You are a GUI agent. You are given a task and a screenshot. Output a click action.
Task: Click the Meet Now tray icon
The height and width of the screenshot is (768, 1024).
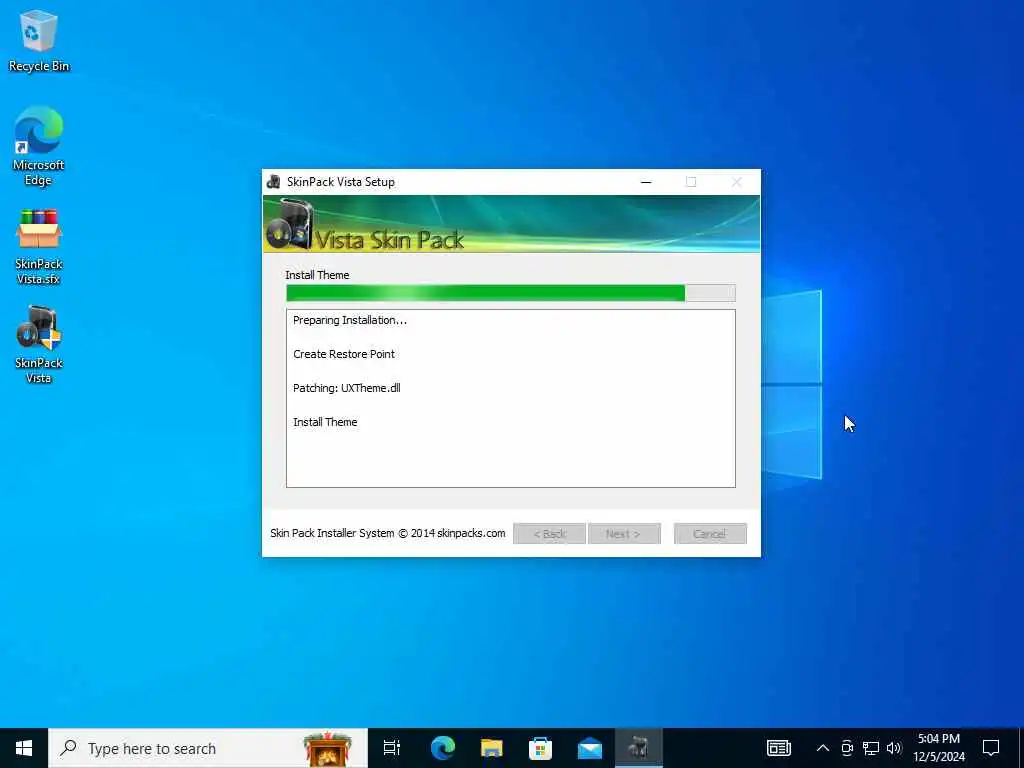tap(847, 748)
